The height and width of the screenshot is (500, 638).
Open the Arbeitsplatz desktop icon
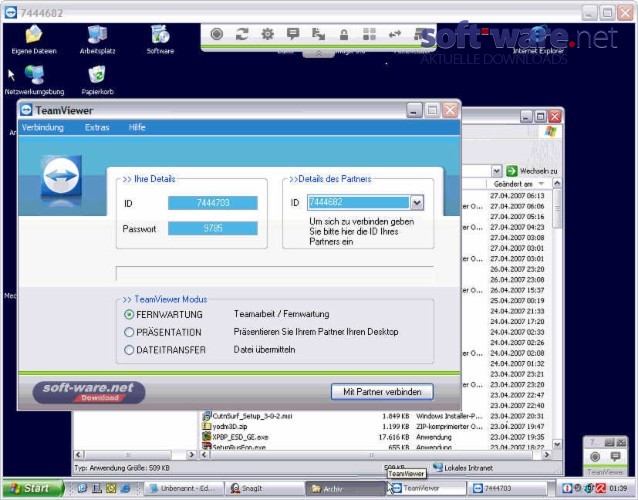pos(97,39)
